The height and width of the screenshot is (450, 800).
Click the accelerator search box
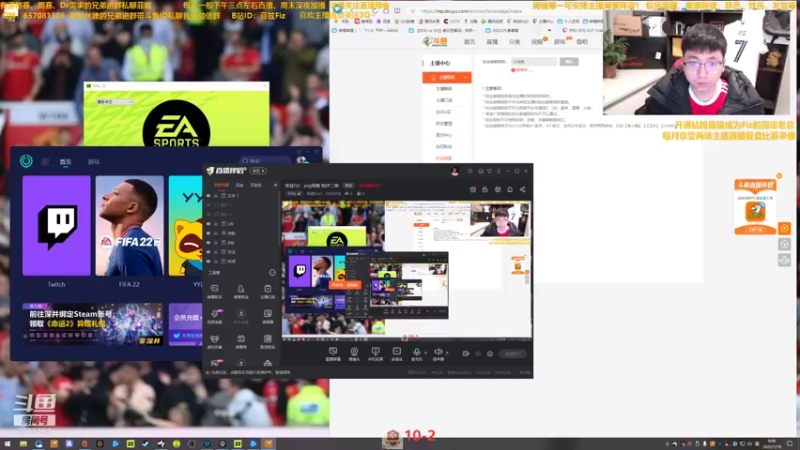click(264, 161)
